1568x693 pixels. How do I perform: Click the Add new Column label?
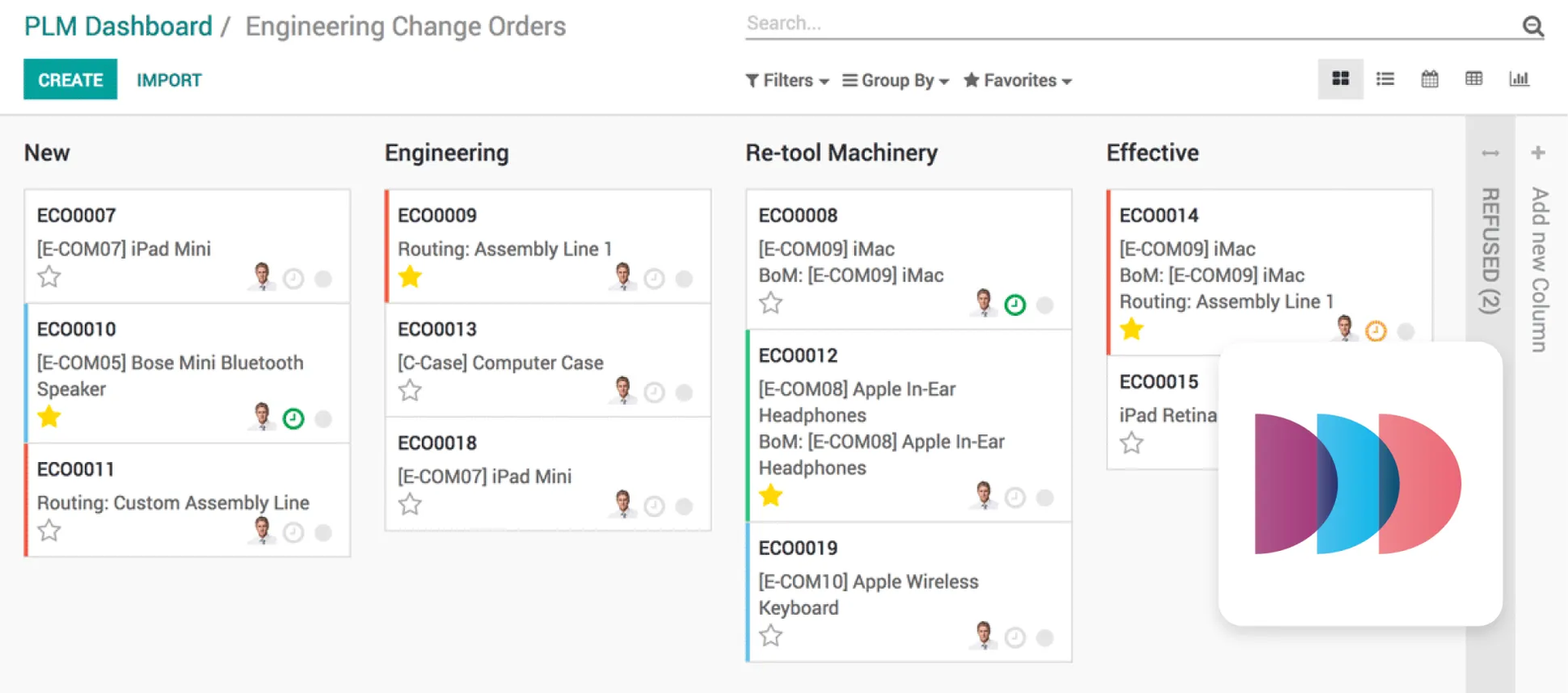pyautogui.click(x=1539, y=270)
